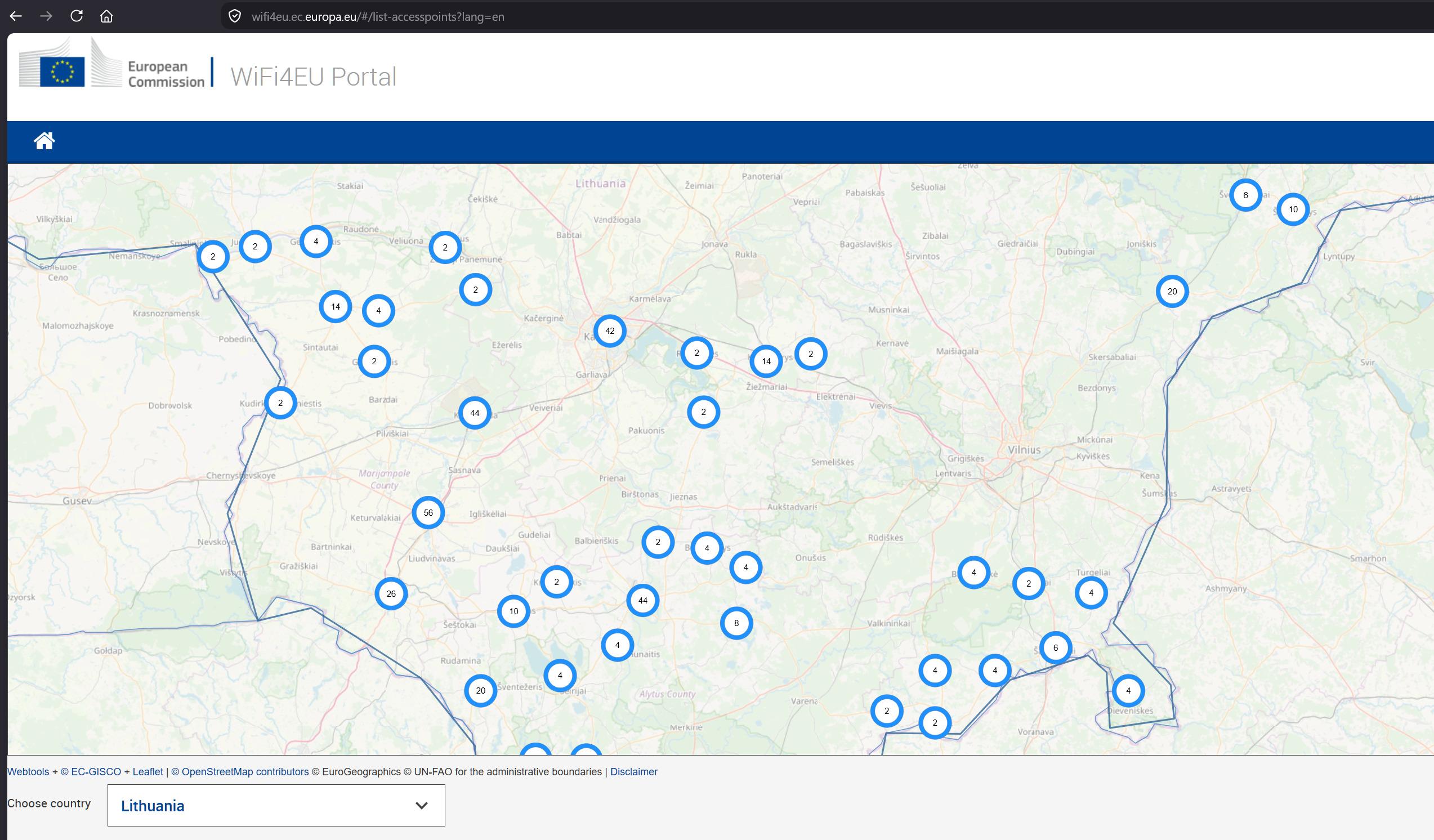Viewport: 1434px width, 840px height.
Task: Open the cluster marker showing 56
Action: [428, 513]
